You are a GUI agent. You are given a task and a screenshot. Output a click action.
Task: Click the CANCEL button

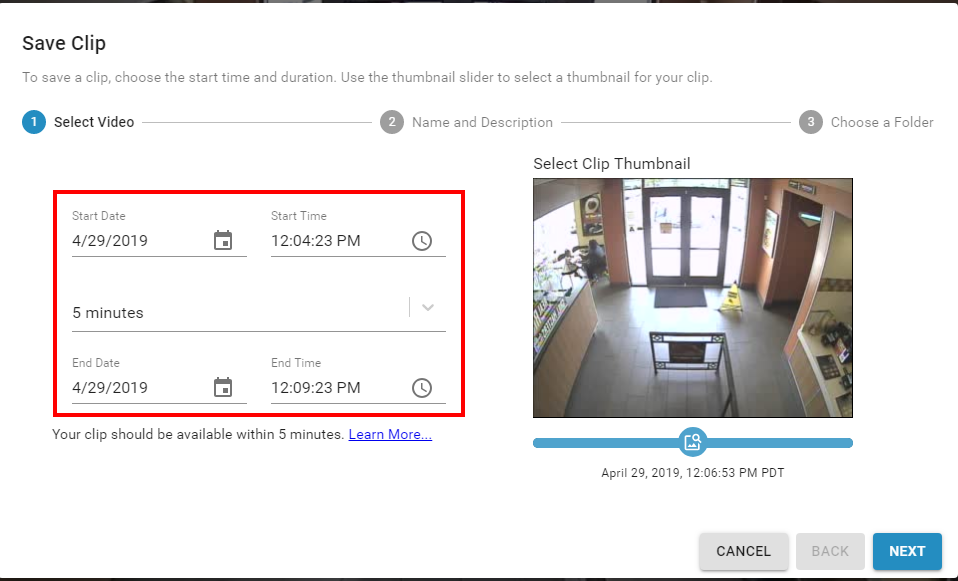[744, 551]
